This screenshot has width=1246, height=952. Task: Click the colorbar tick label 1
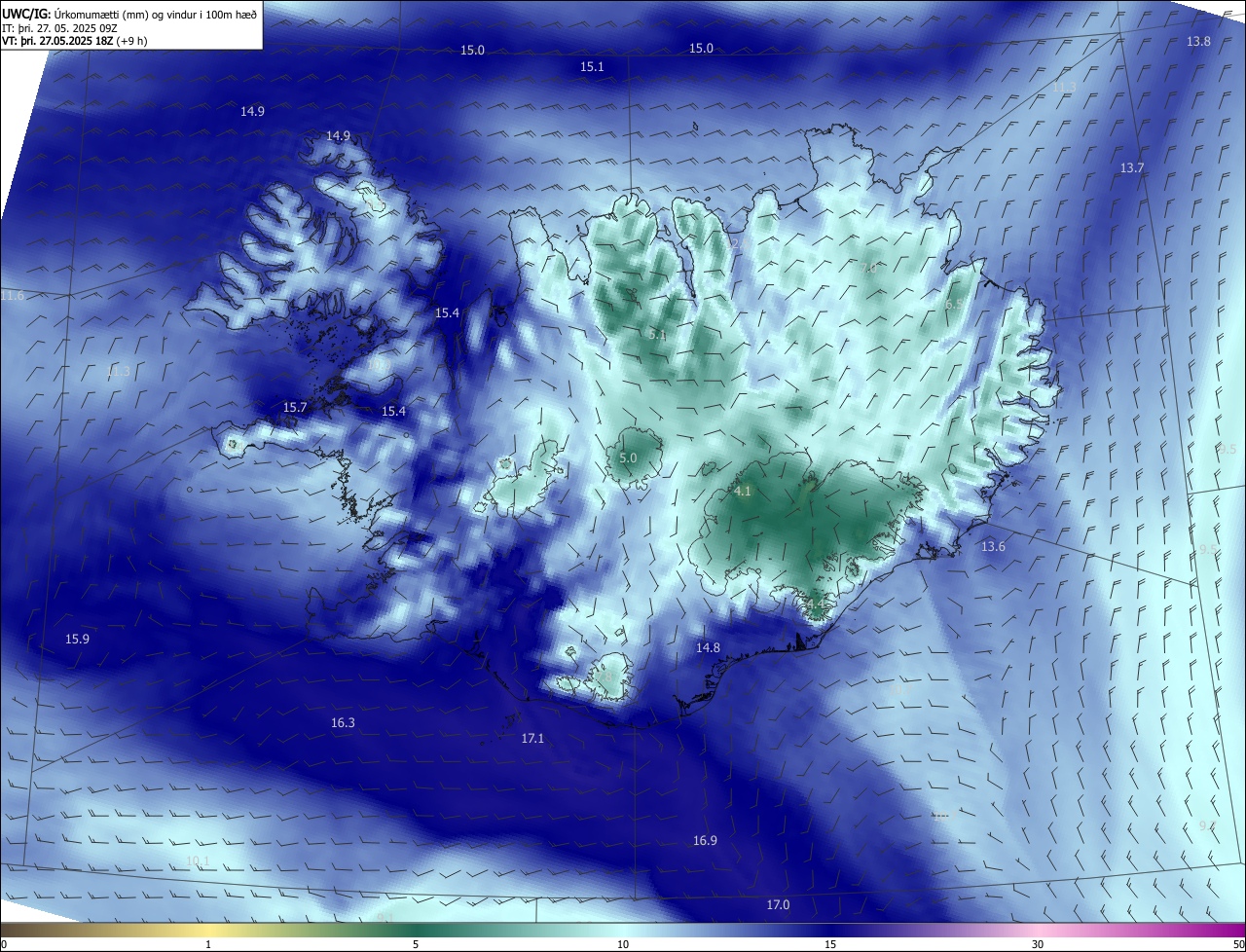pos(208,944)
